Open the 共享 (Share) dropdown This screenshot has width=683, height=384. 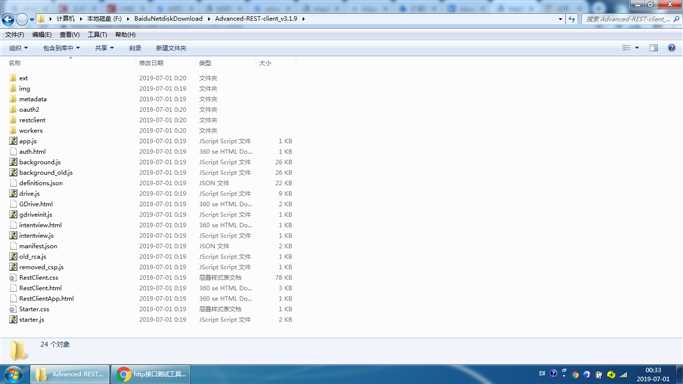tap(104, 48)
